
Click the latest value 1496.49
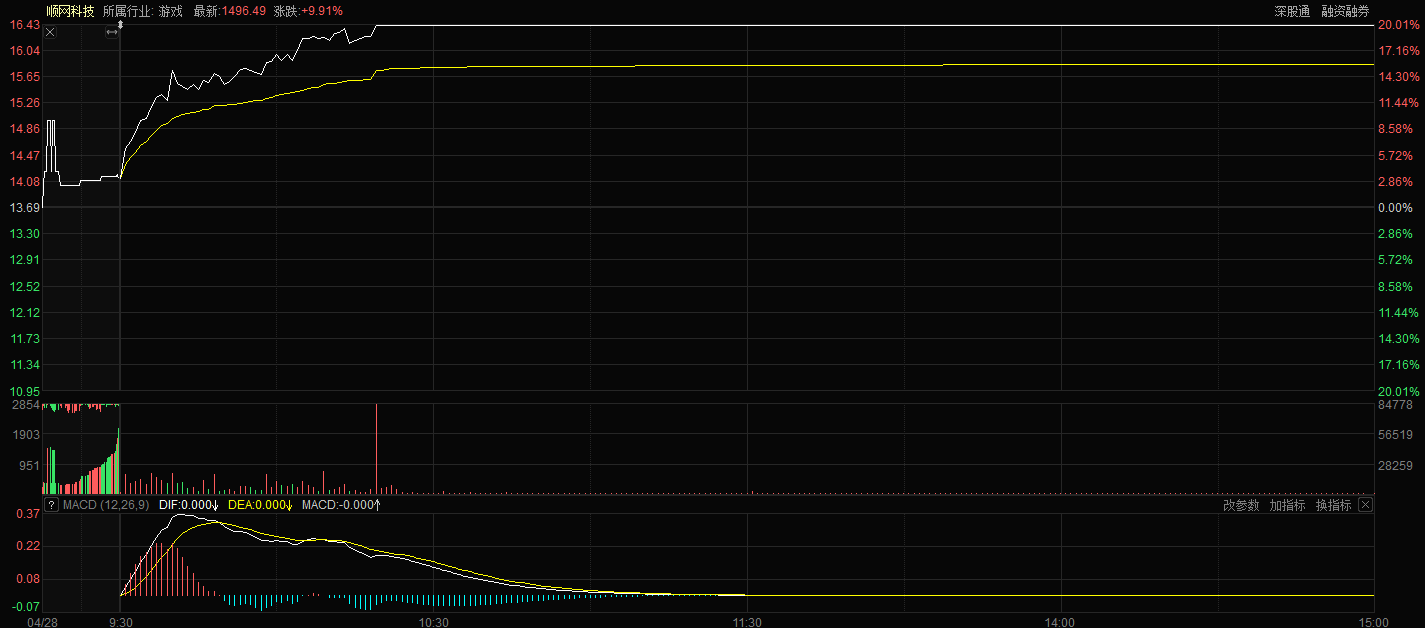pyautogui.click(x=244, y=11)
